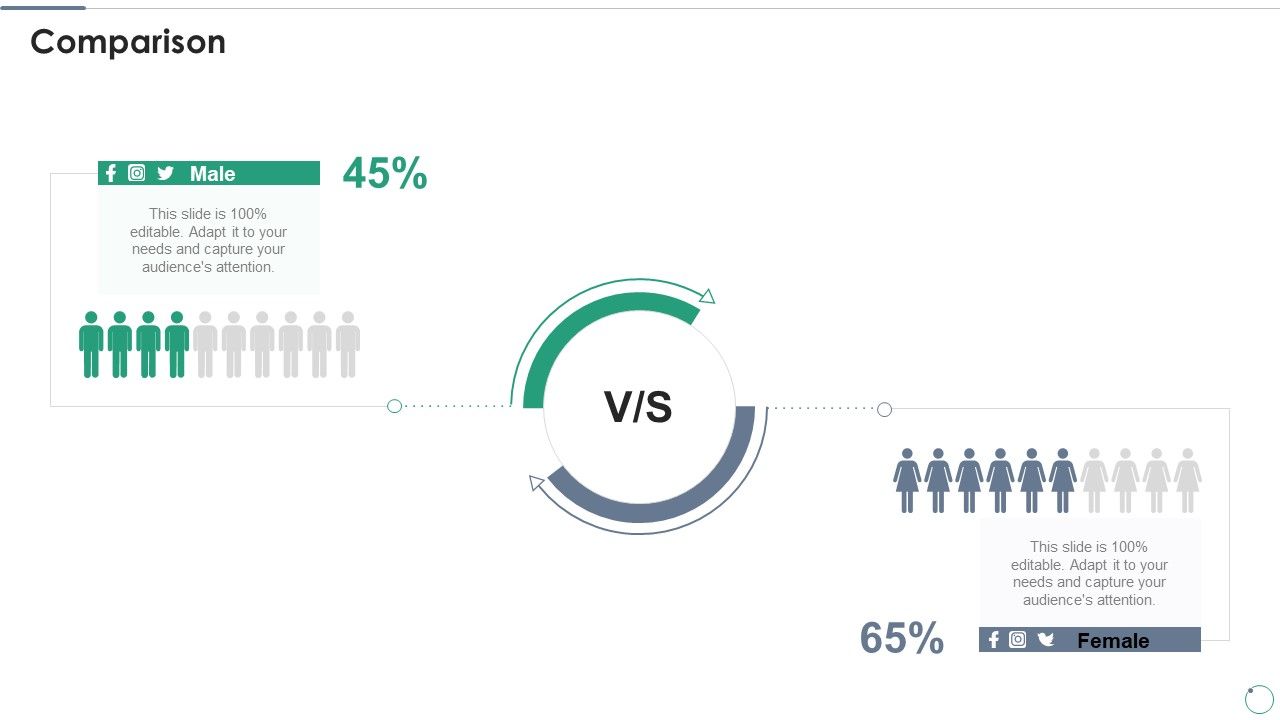Image resolution: width=1280 pixels, height=720 pixels.
Task: Click the Instagram icon in Female bar
Action: coord(1018,640)
